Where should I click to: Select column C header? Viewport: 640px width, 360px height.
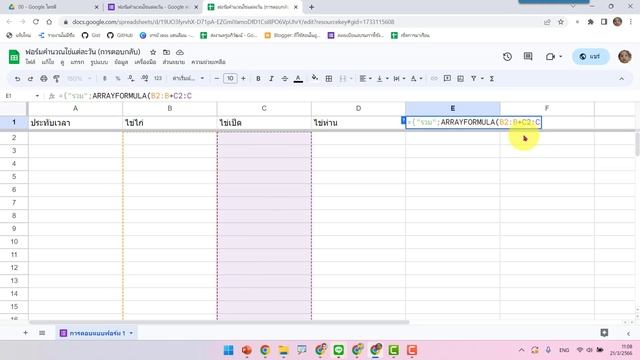pos(264,108)
